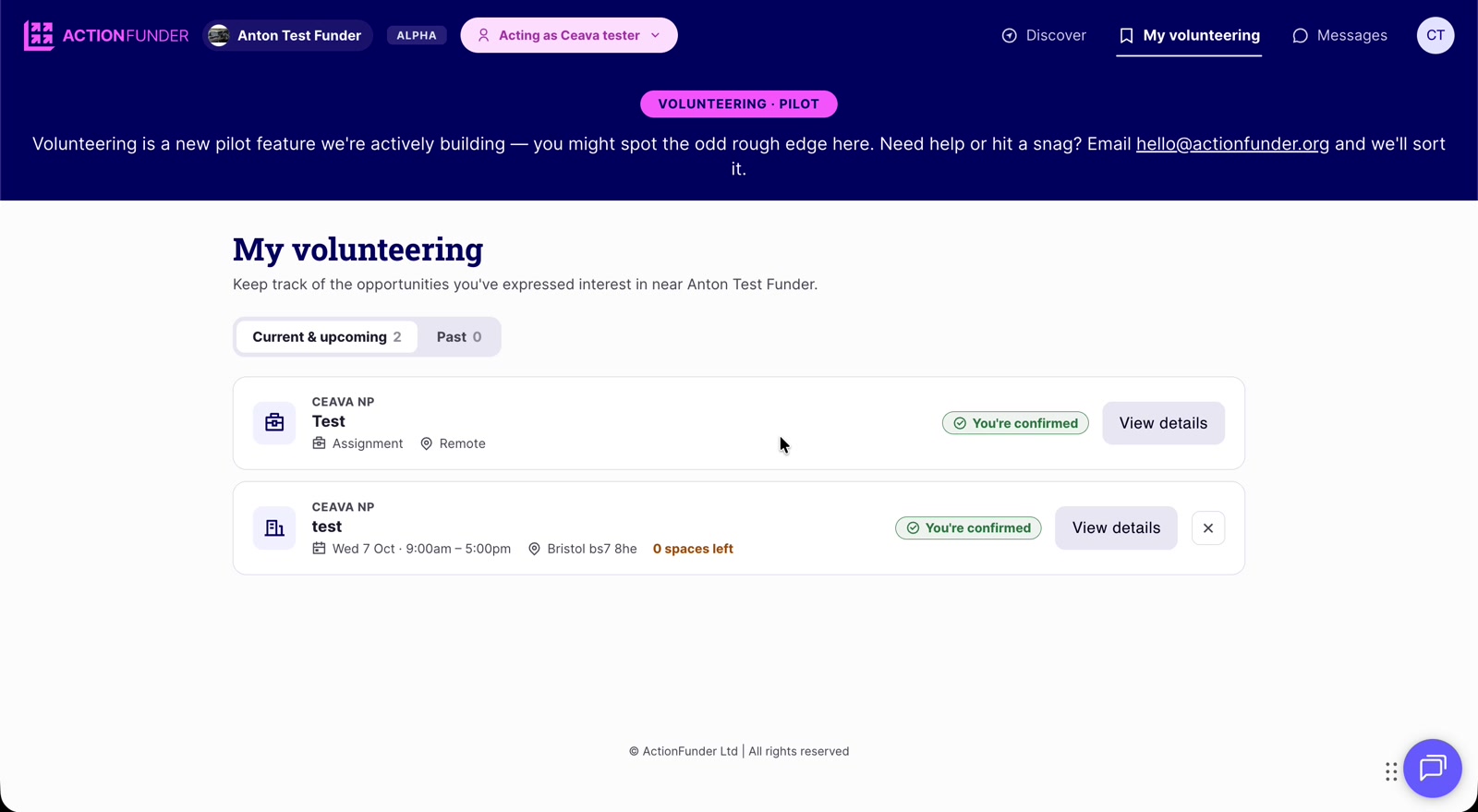This screenshot has width=1478, height=812.
Task: Select the Current & upcoming tab
Action: 327,337
